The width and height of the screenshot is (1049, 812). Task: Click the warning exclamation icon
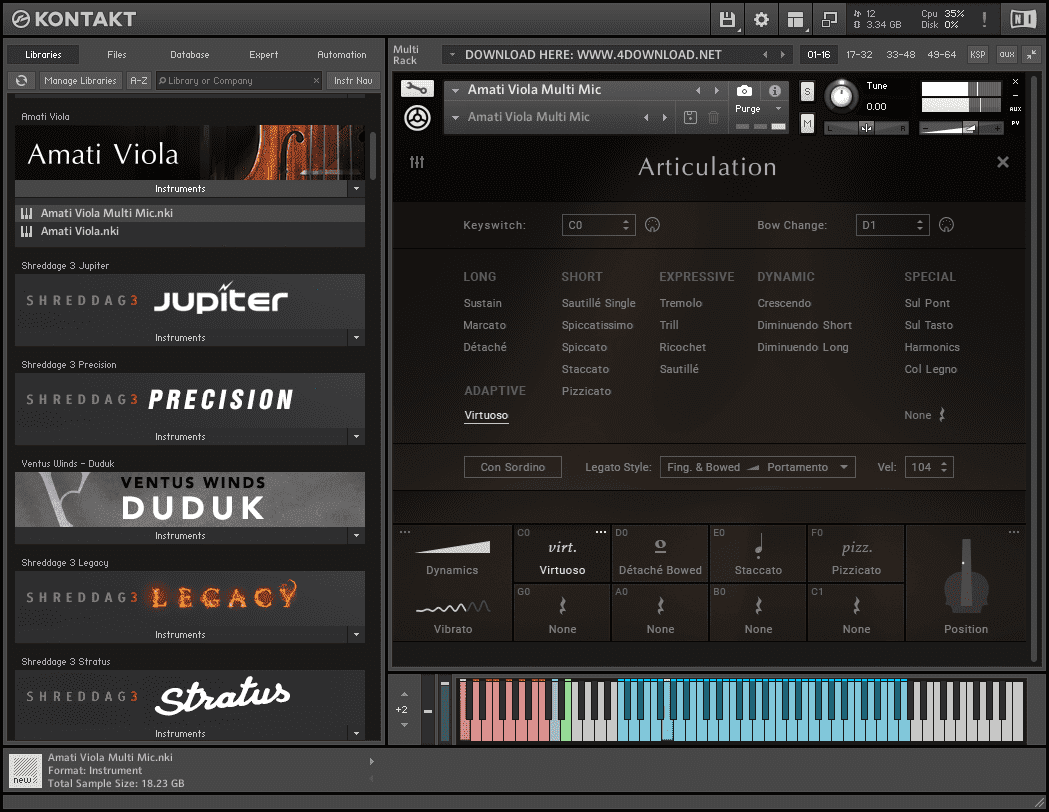pyautogui.click(x=984, y=19)
